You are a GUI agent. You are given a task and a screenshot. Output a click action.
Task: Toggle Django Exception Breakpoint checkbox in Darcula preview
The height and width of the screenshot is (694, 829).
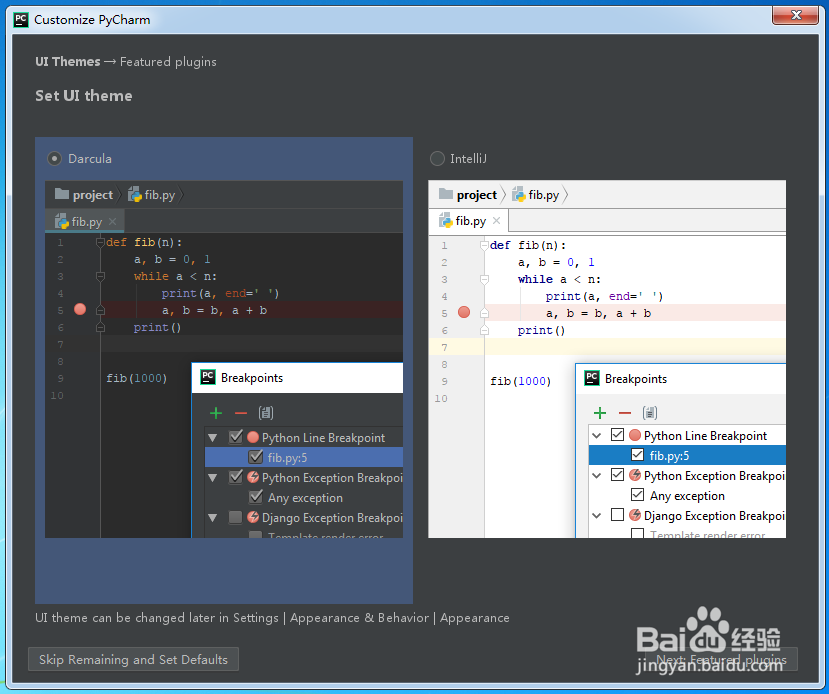tap(236, 517)
